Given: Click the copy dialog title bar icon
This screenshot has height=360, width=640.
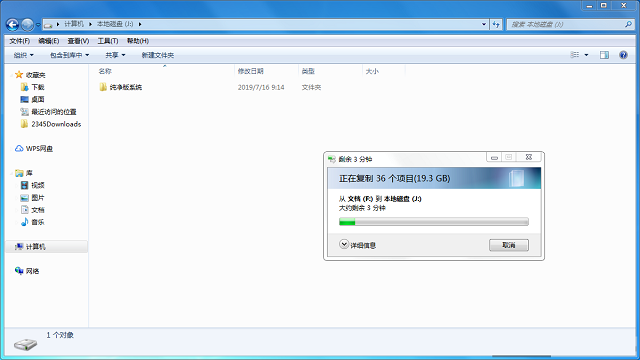Looking at the screenshot, I should [332, 159].
